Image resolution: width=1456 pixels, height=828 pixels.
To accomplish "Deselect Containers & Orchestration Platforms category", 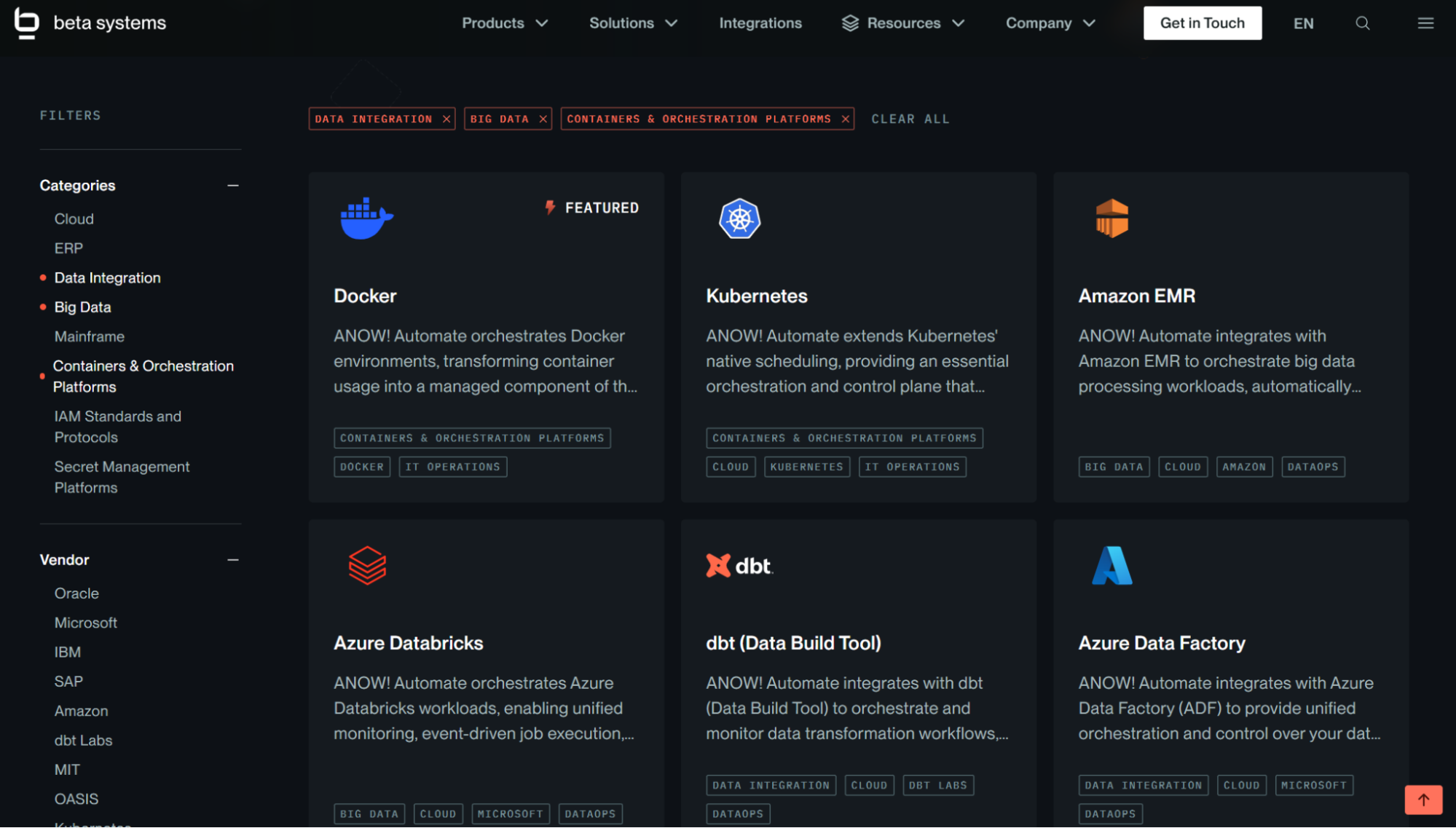I will pos(143,376).
